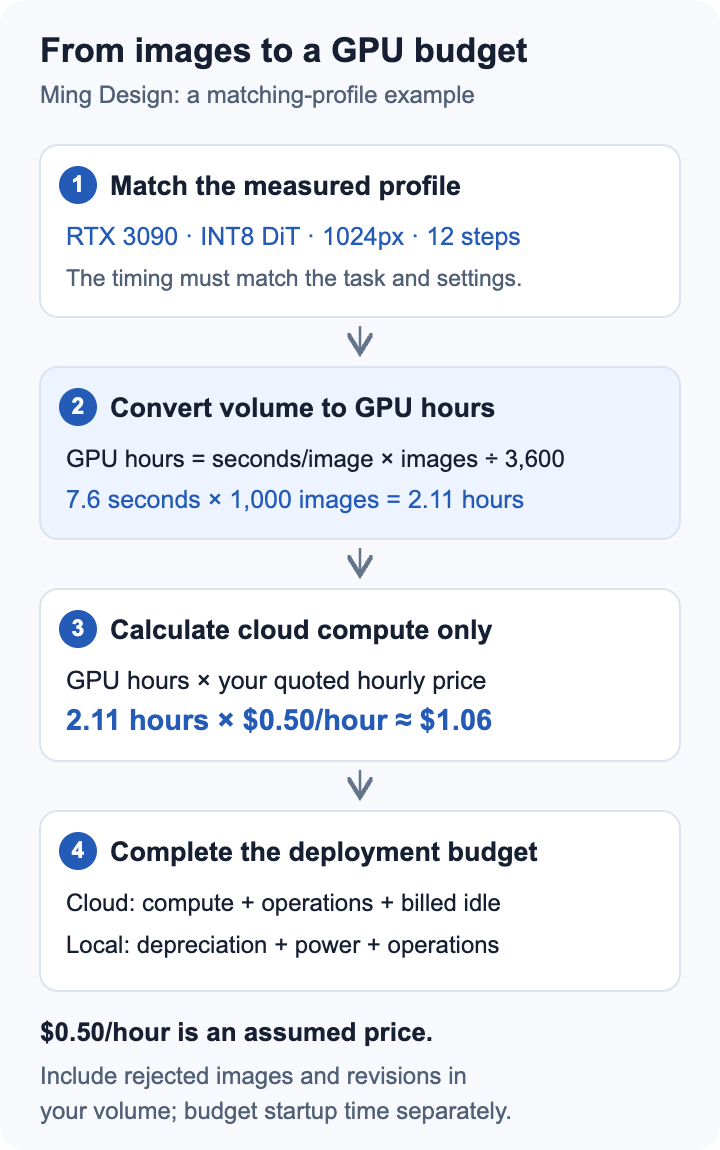Click "The timing must match the task and settings."
The width and height of the screenshot is (720, 1150).
click(294, 279)
